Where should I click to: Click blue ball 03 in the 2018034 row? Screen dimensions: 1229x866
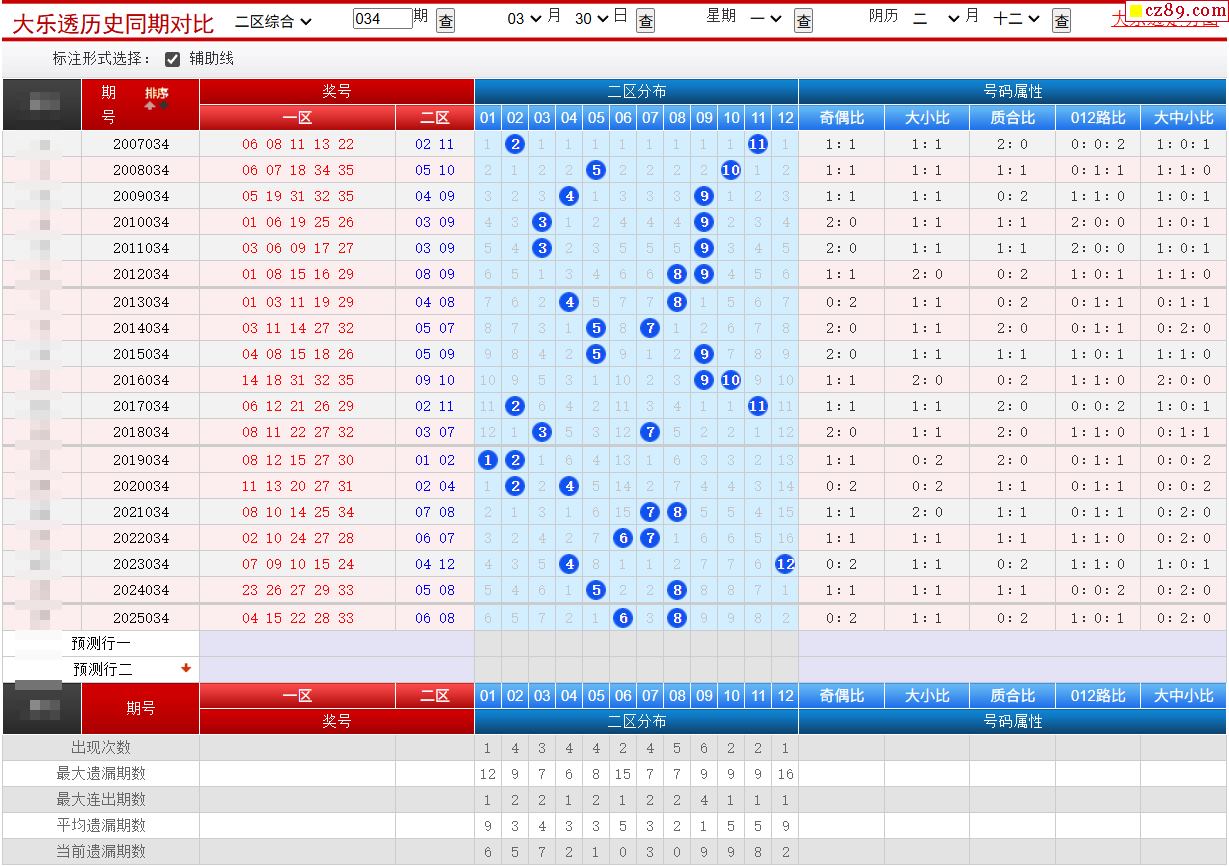(x=542, y=432)
